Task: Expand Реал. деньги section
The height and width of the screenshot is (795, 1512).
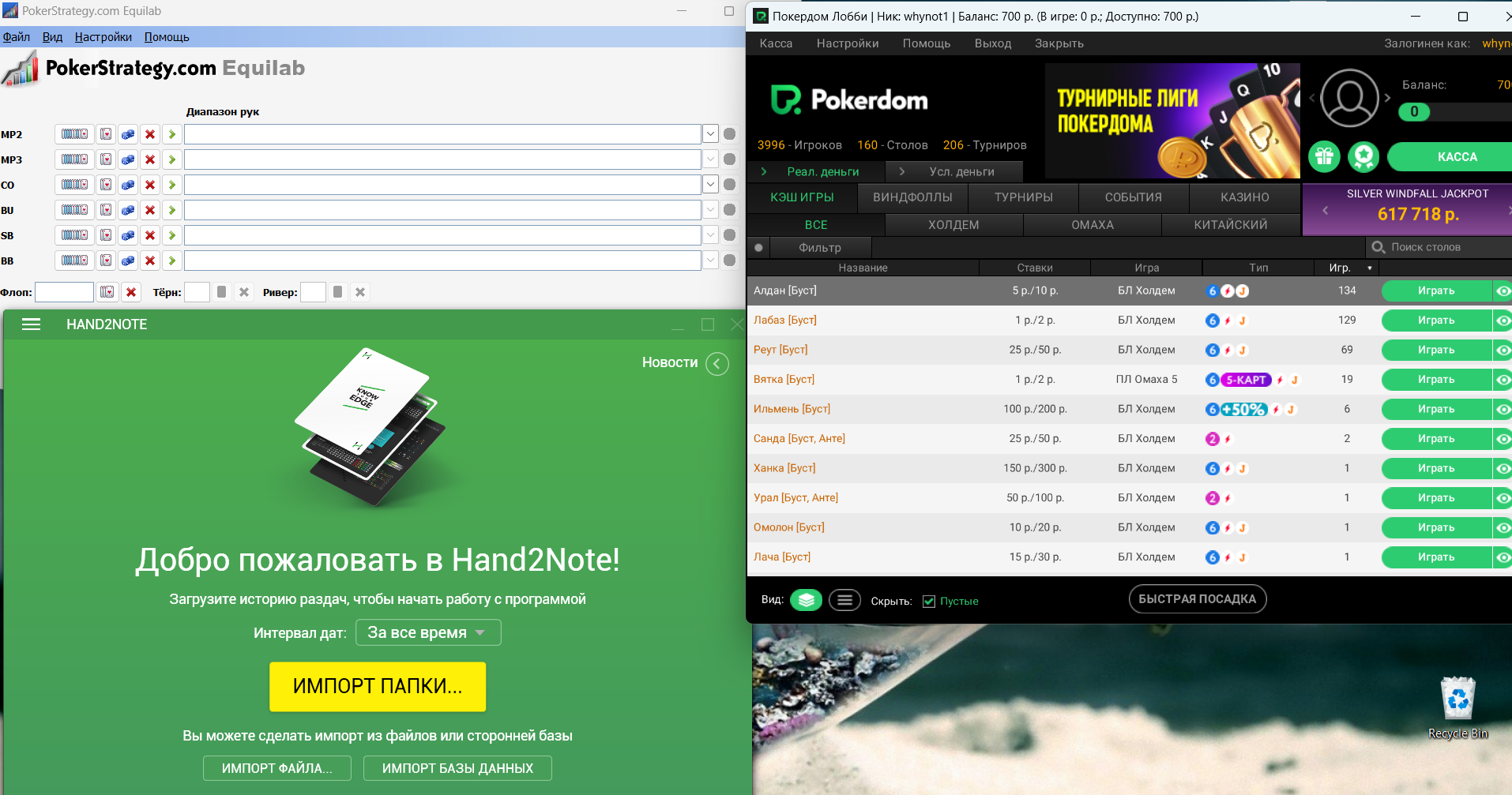Action: pos(816,171)
